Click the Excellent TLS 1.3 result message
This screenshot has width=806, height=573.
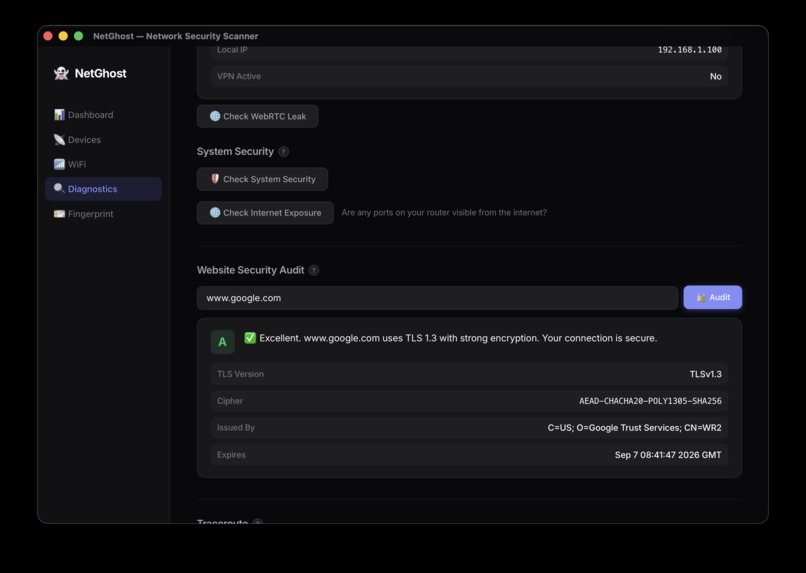point(458,338)
